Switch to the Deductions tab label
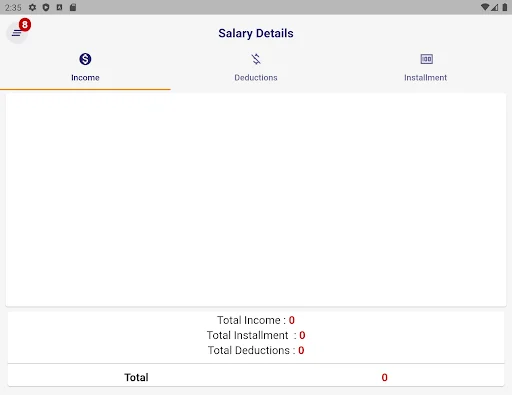The width and height of the screenshot is (512, 395). 256,78
